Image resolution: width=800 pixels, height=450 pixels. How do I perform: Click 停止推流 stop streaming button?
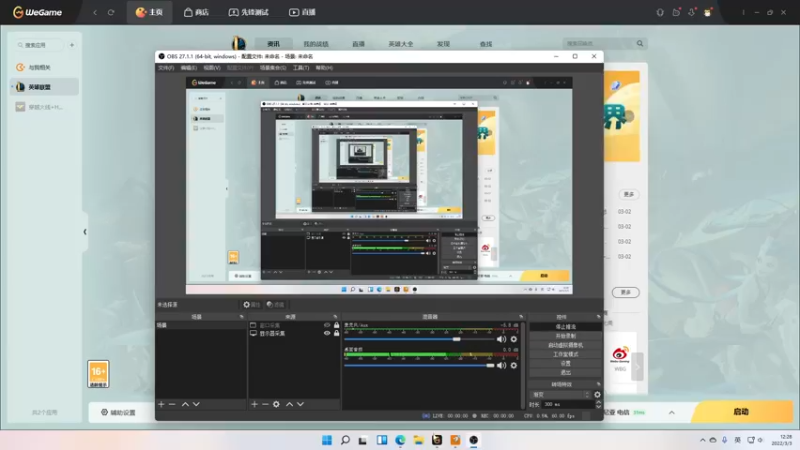[x=565, y=327]
